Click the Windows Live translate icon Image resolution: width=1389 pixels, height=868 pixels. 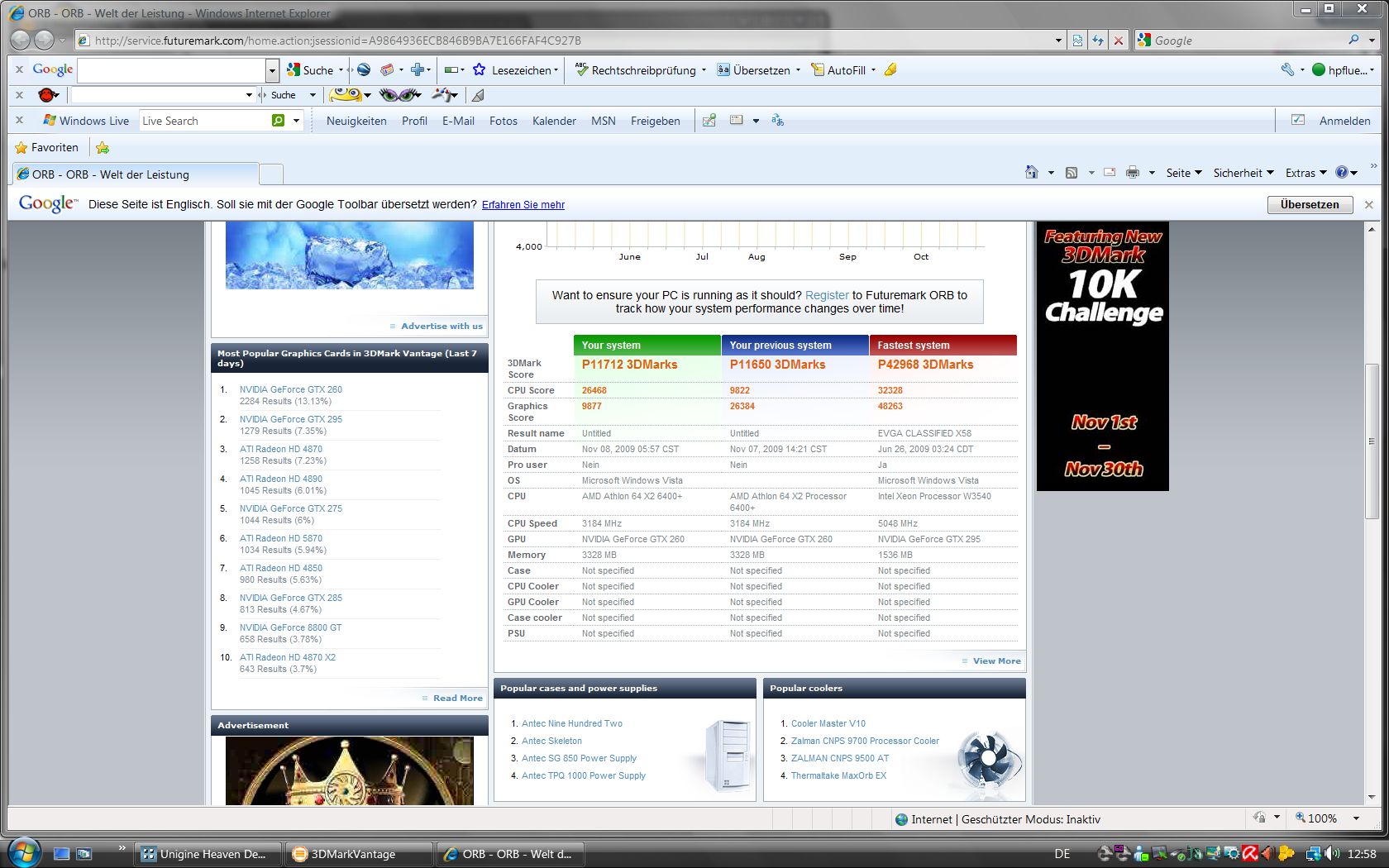pos(777,121)
